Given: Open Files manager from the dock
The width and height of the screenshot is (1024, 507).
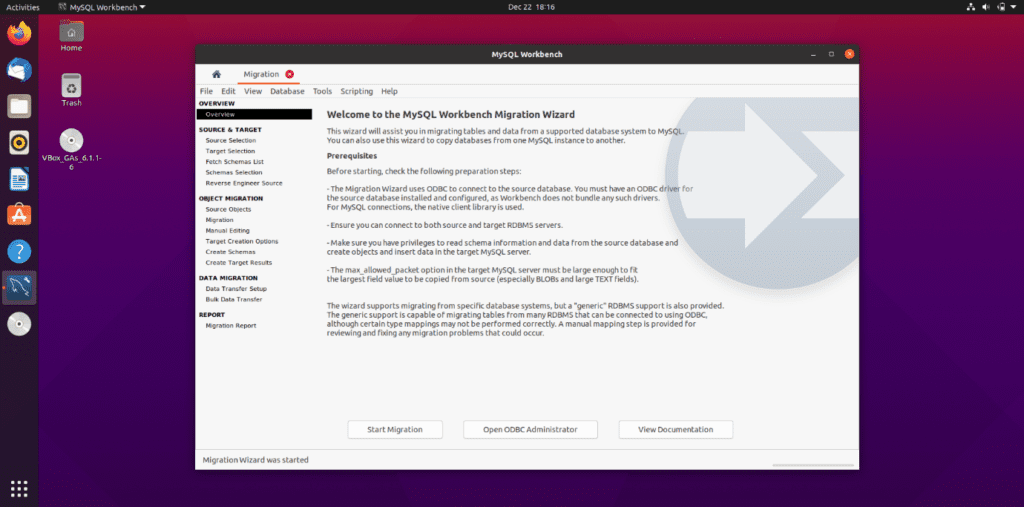Looking at the screenshot, I should (19, 106).
